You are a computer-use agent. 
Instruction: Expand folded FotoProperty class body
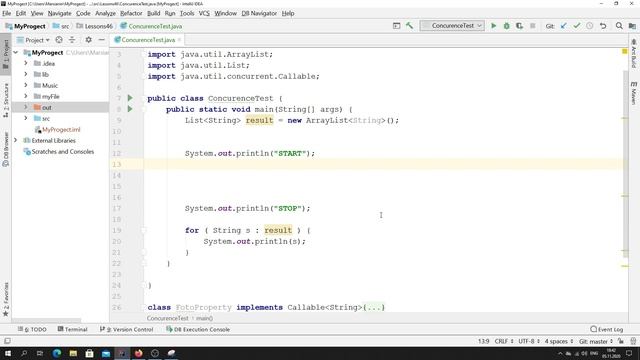pos(374,307)
